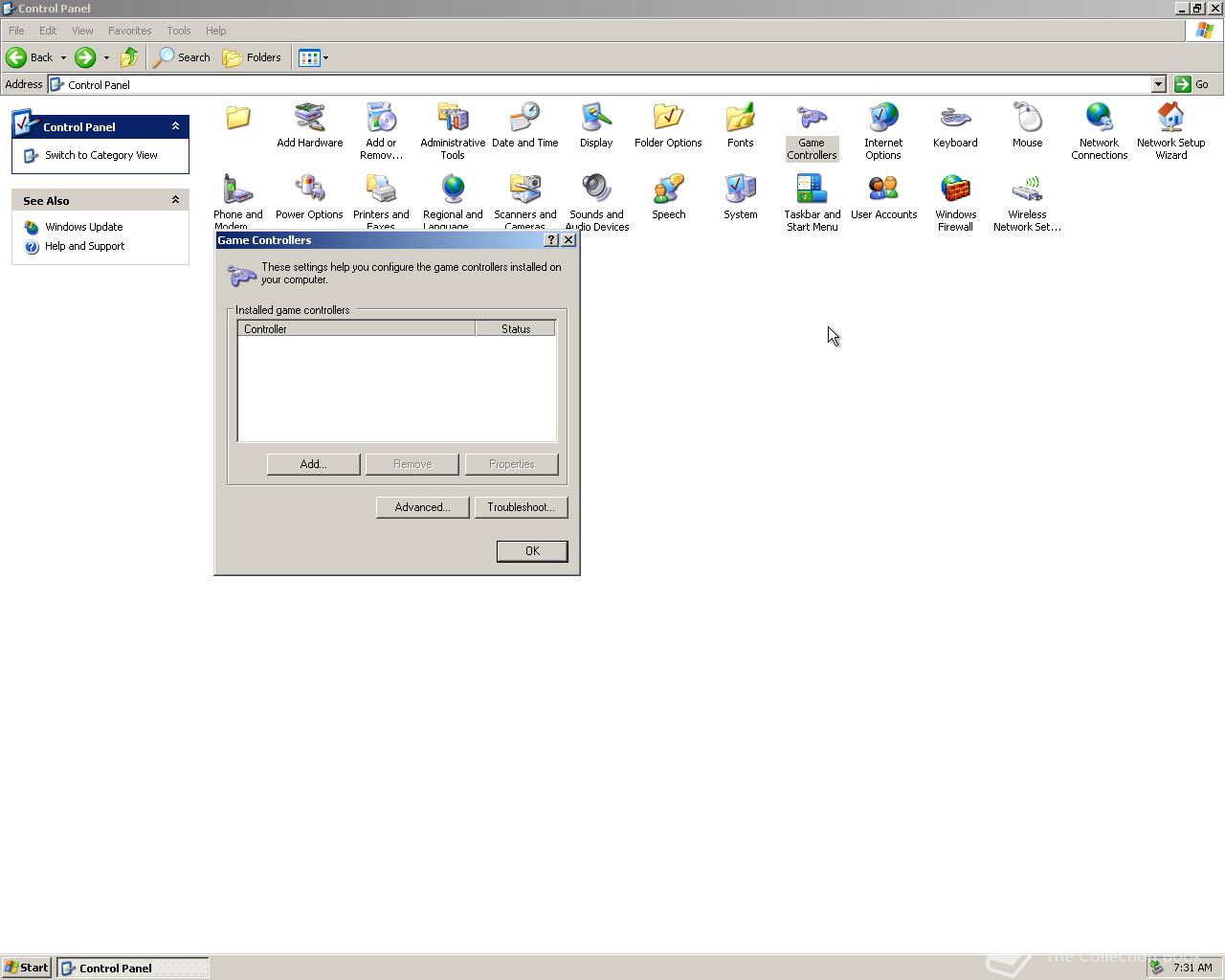Open Wireless Network Setup icon
Image resolution: width=1225 pixels, height=980 pixels.
pyautogui.click(x=1027, y=203)
